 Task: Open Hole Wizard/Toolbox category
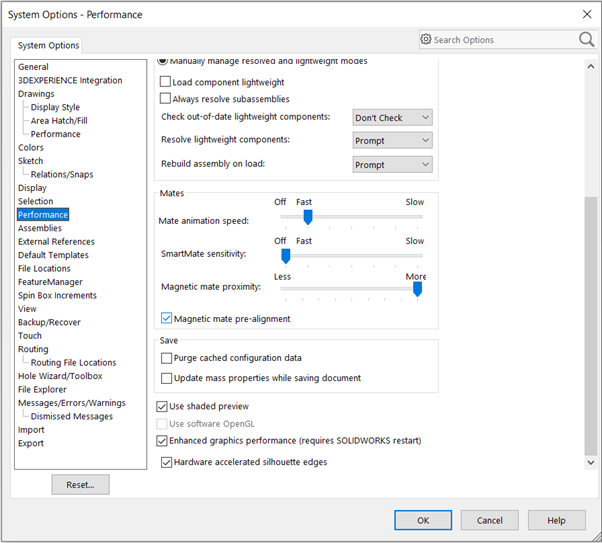[x=60, y=376]
